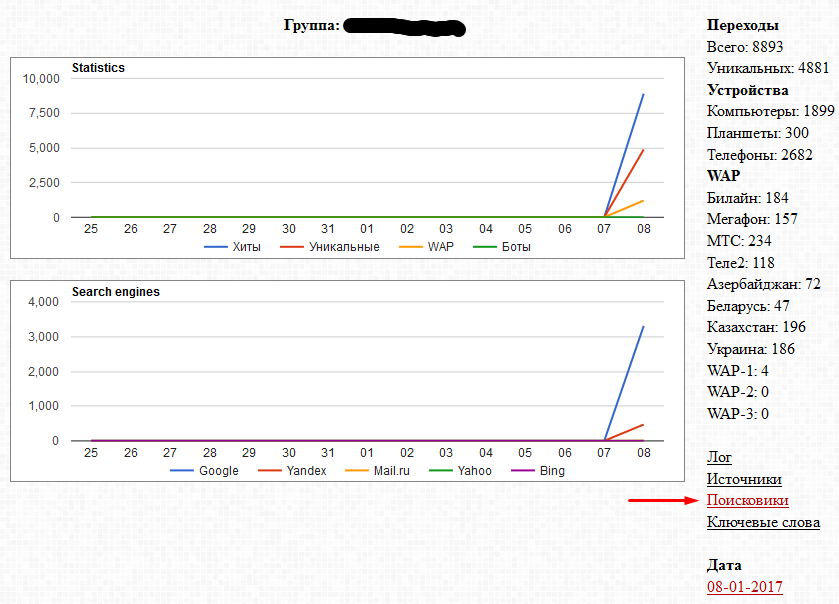Screen dimensions: 839x604
Task: Click the WAP legend entry in Statistics chart
Action: coord(426,247)
